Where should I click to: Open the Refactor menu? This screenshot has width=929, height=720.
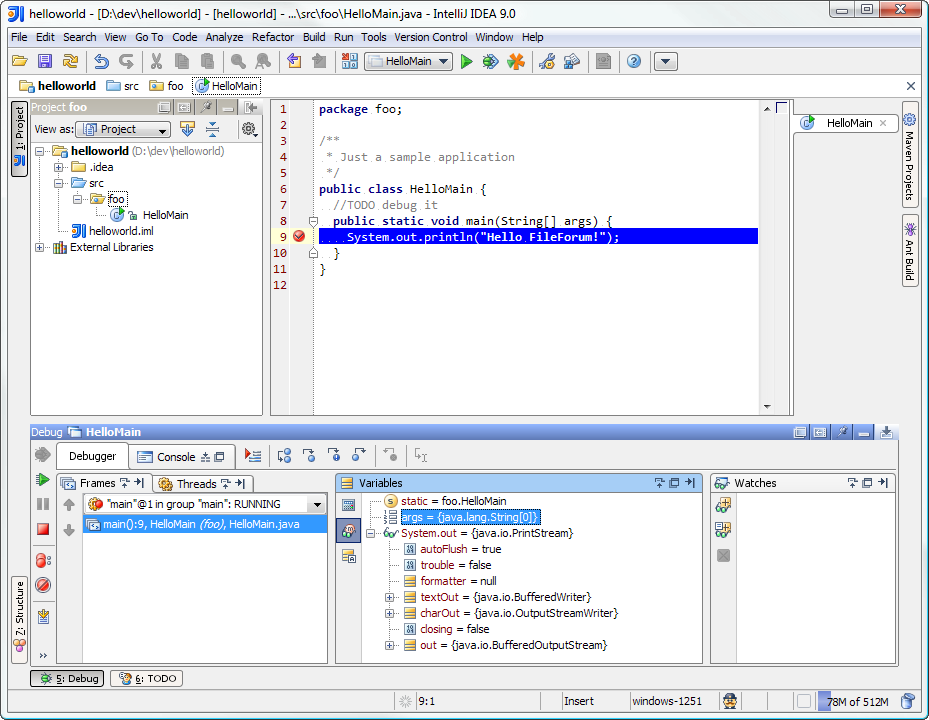(x=273, y=37)
